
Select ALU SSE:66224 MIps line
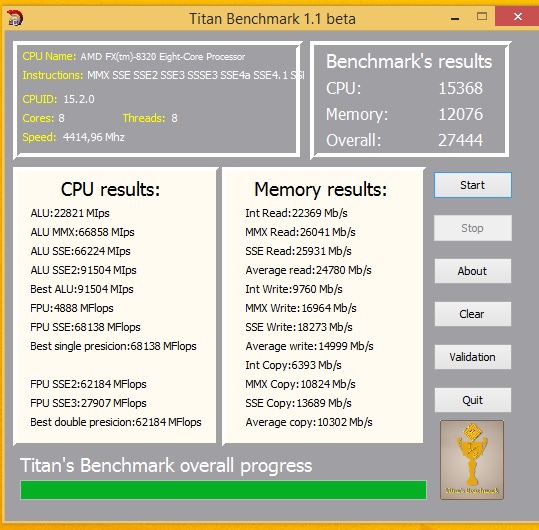[80, 251]
